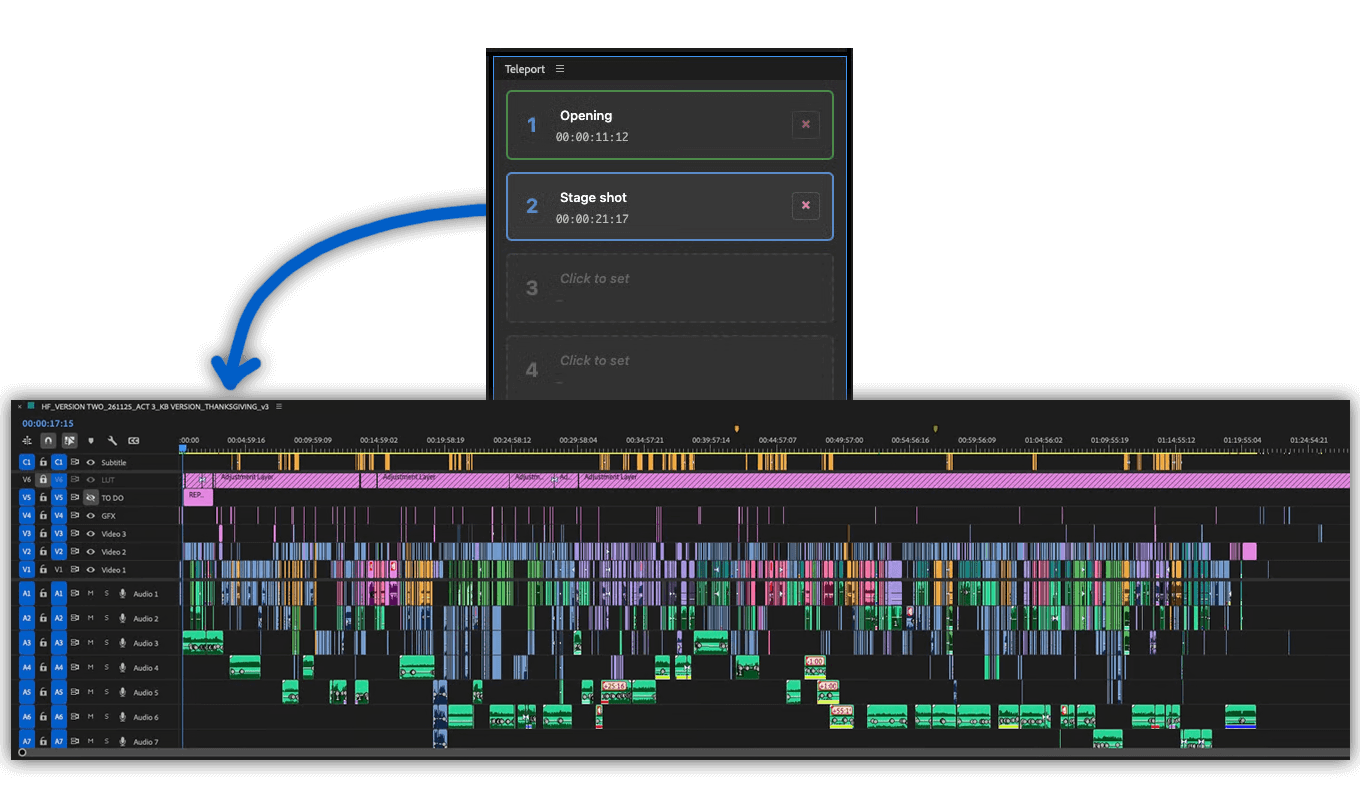Enable voice-over record mic on Audio 1
The width and height of the screenshot is (1360, 800).
pyautogui.click(x=122, y=594)
